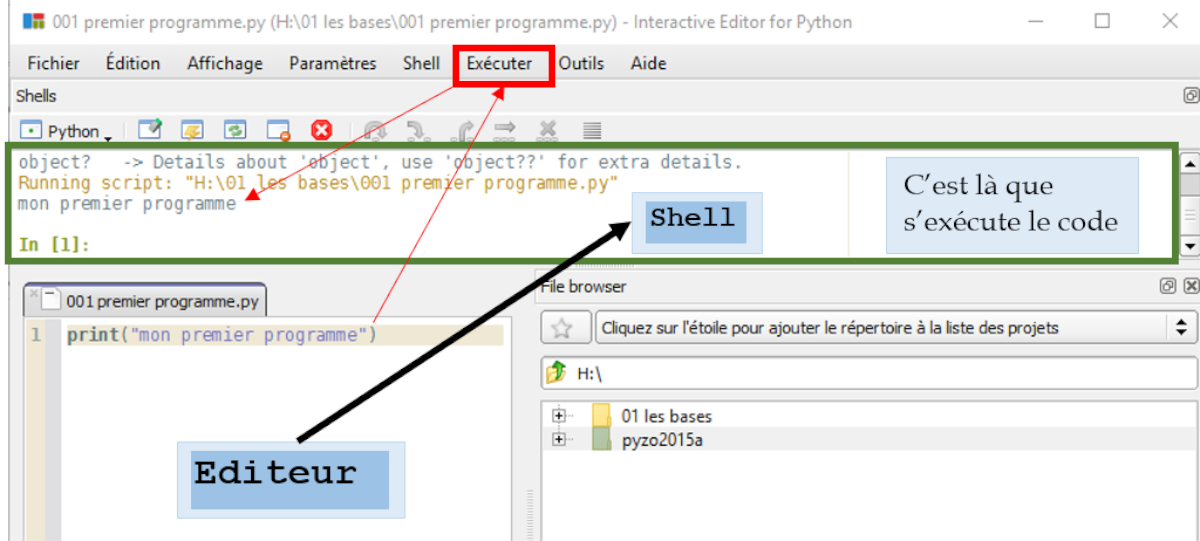Click the red terminate shell icon

(x=321, y=130)
